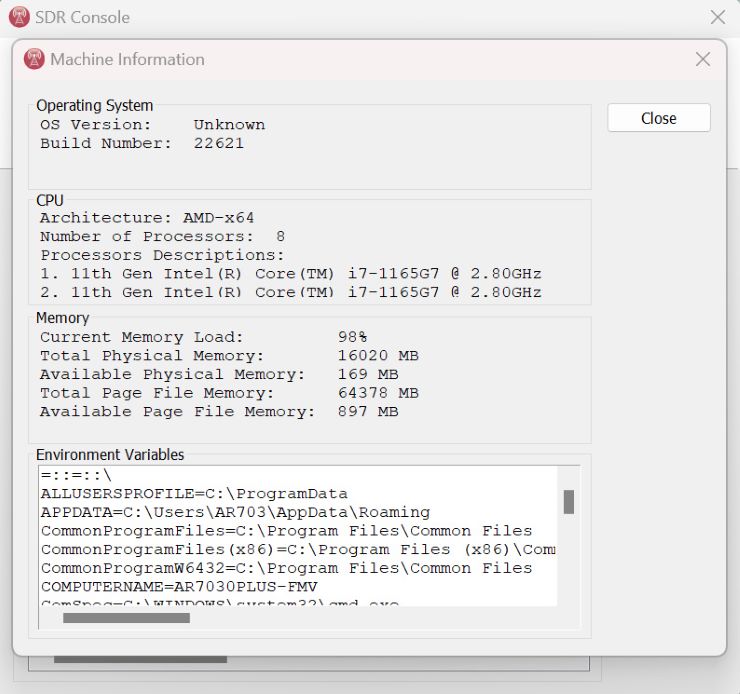Close the SDR Console window behind
The image size is (740, 694).
tap(718, 17)
